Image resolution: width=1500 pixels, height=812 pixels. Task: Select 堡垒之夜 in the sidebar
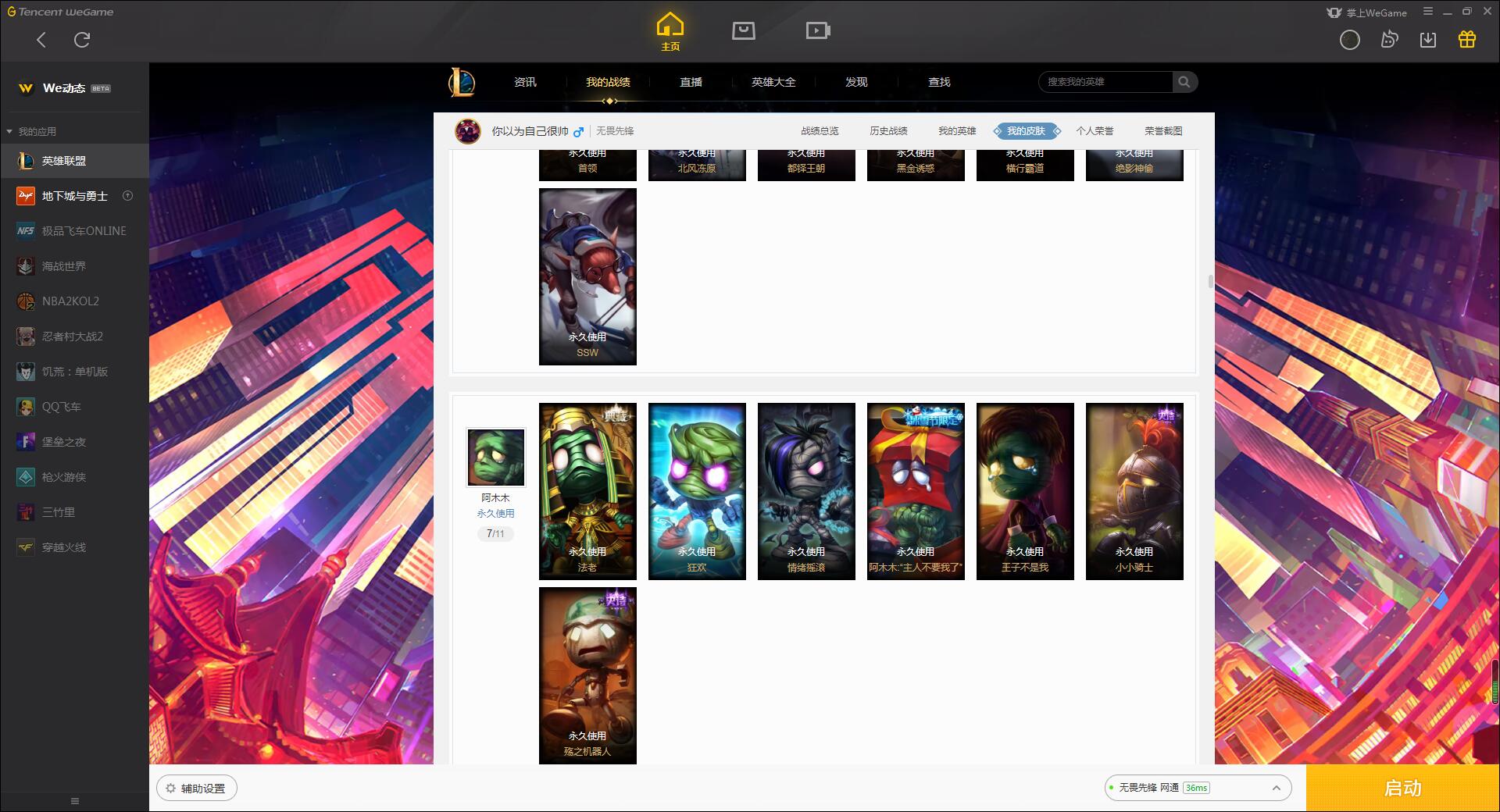tap(74, 442)
